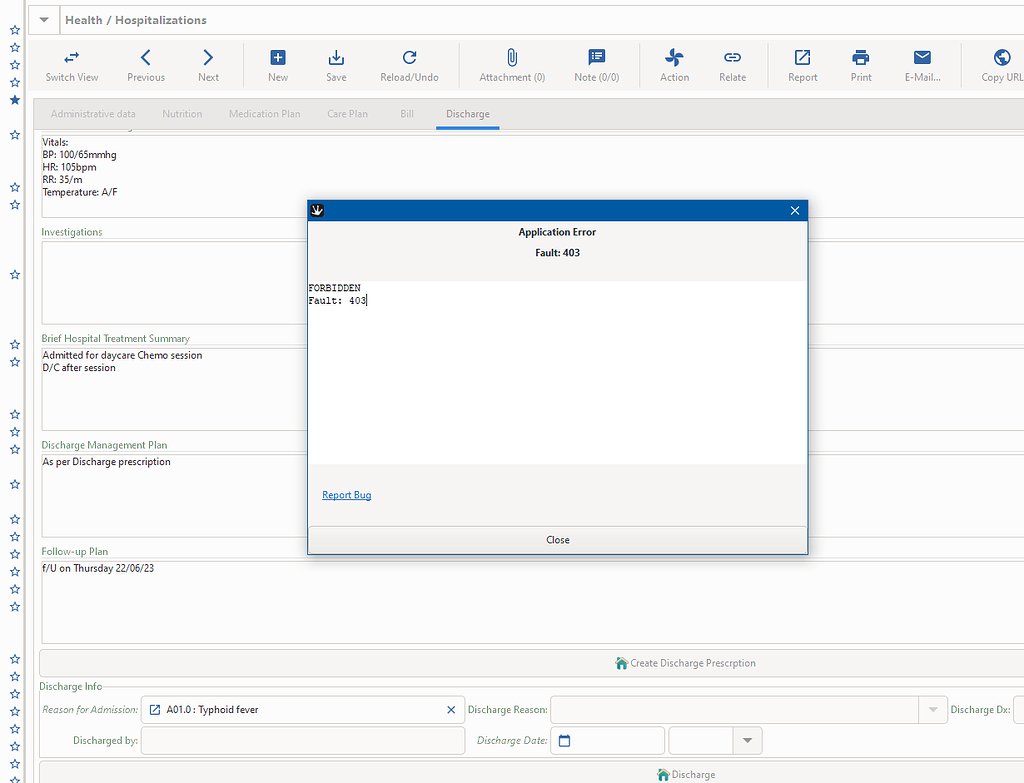Create a New record
Image resolution: width=1024 pixels, height=783 pixels.
point(278,58)
